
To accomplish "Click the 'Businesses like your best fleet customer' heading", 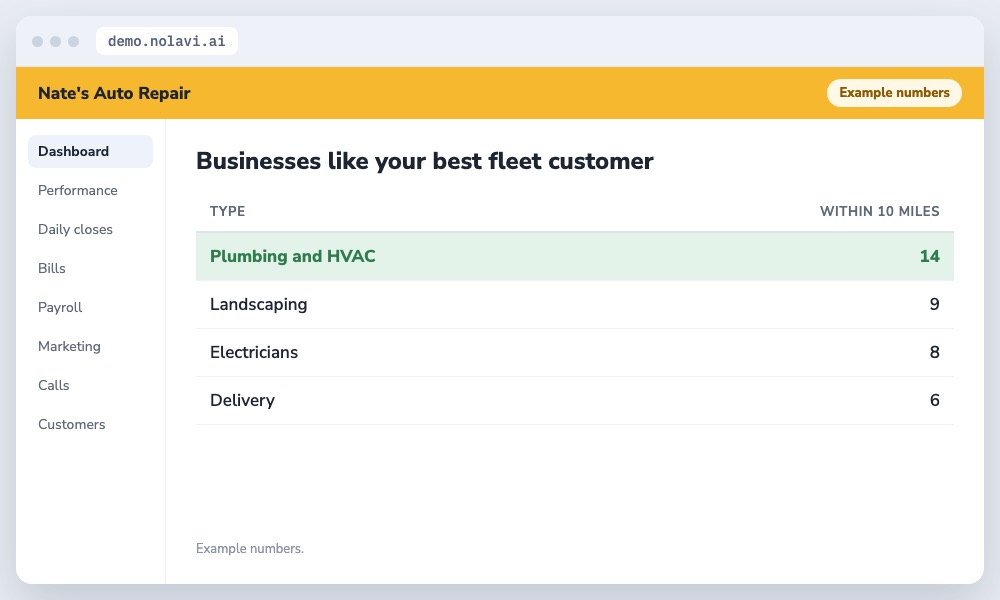I will pyautogui.click(x=425, y=161).
